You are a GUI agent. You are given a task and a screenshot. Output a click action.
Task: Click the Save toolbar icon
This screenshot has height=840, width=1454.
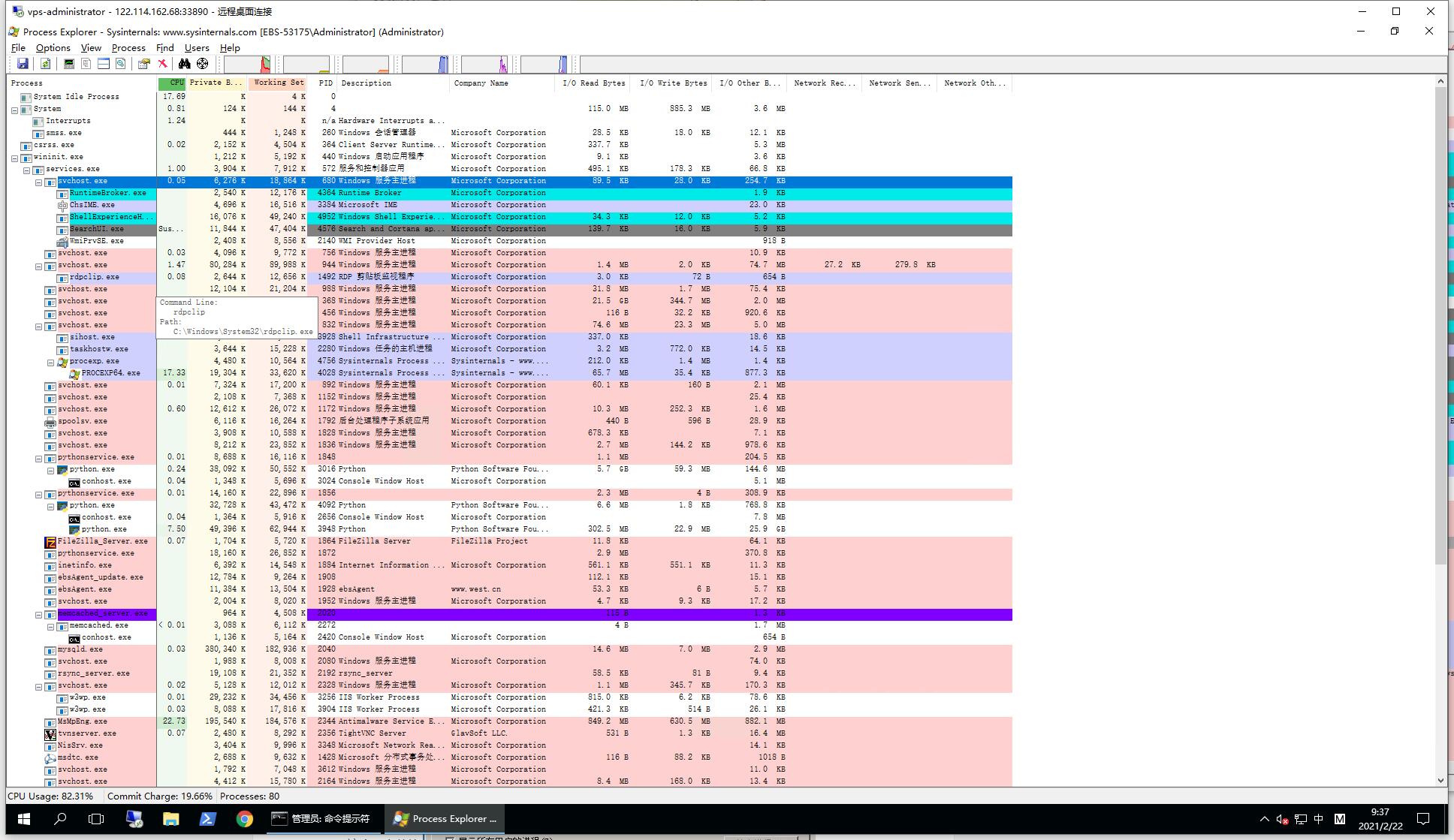pos(23,64)
